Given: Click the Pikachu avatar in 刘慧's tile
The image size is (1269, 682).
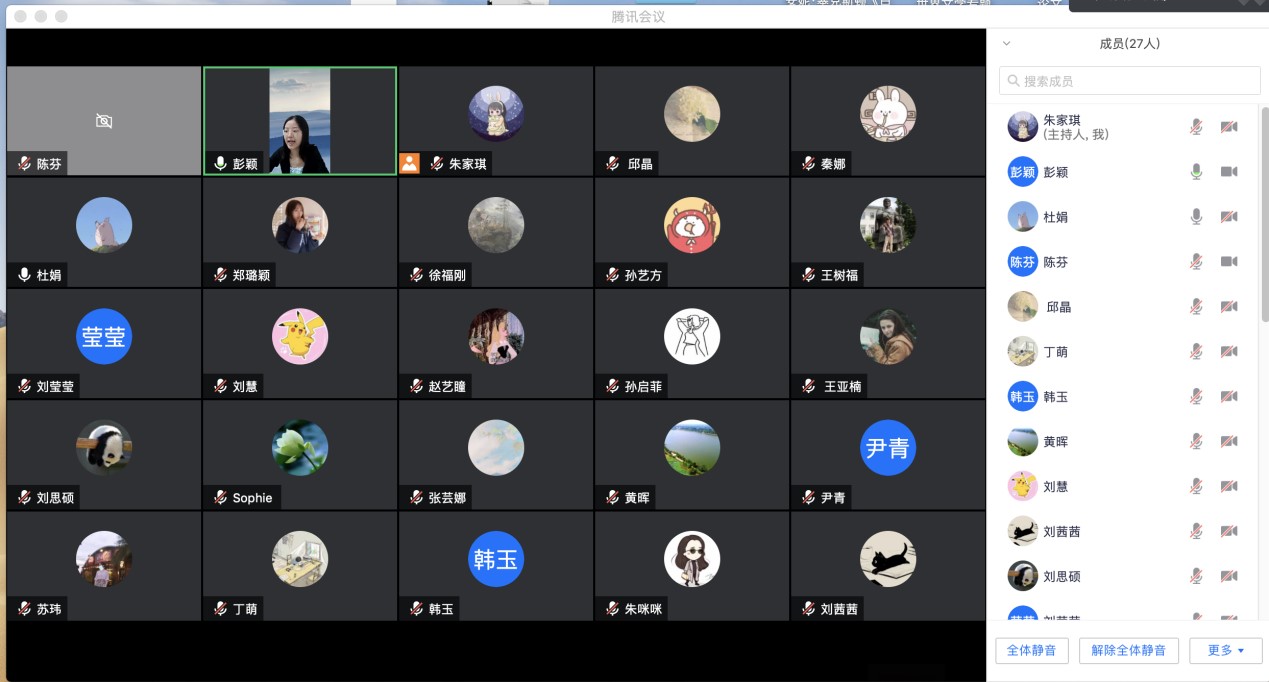Looking at the screenshot, I should (x=300, y=336).
